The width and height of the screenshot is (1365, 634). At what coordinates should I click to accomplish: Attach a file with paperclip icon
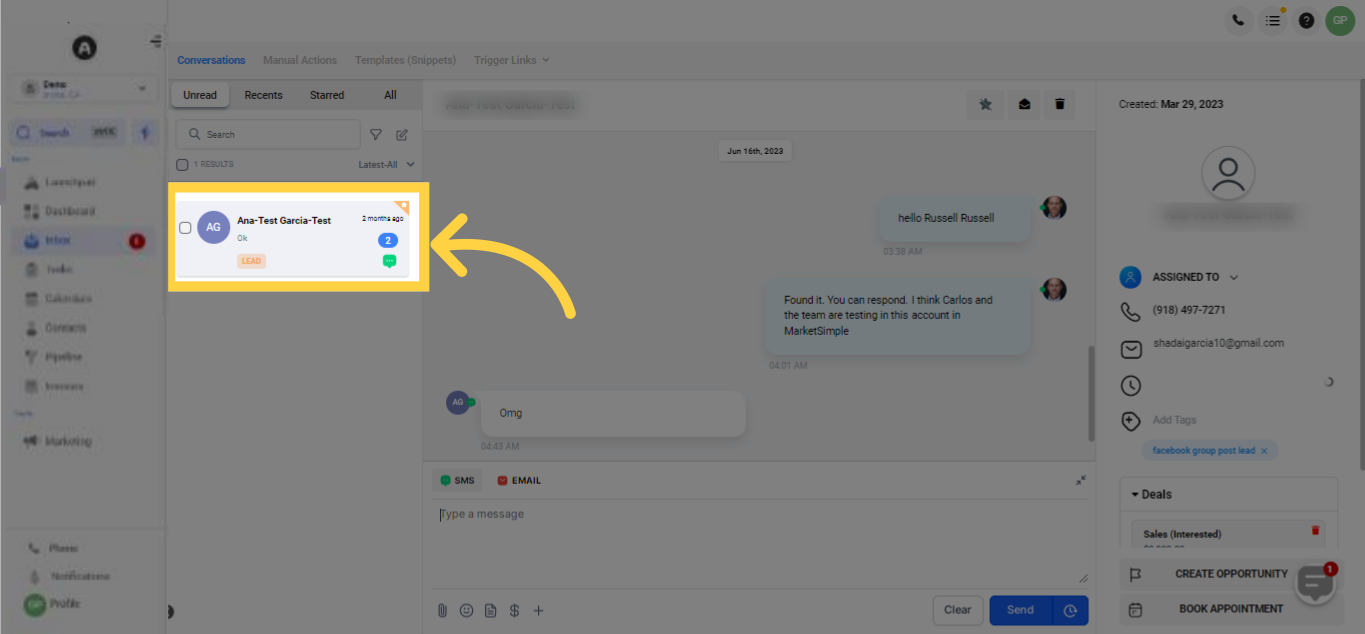point(442,610)
